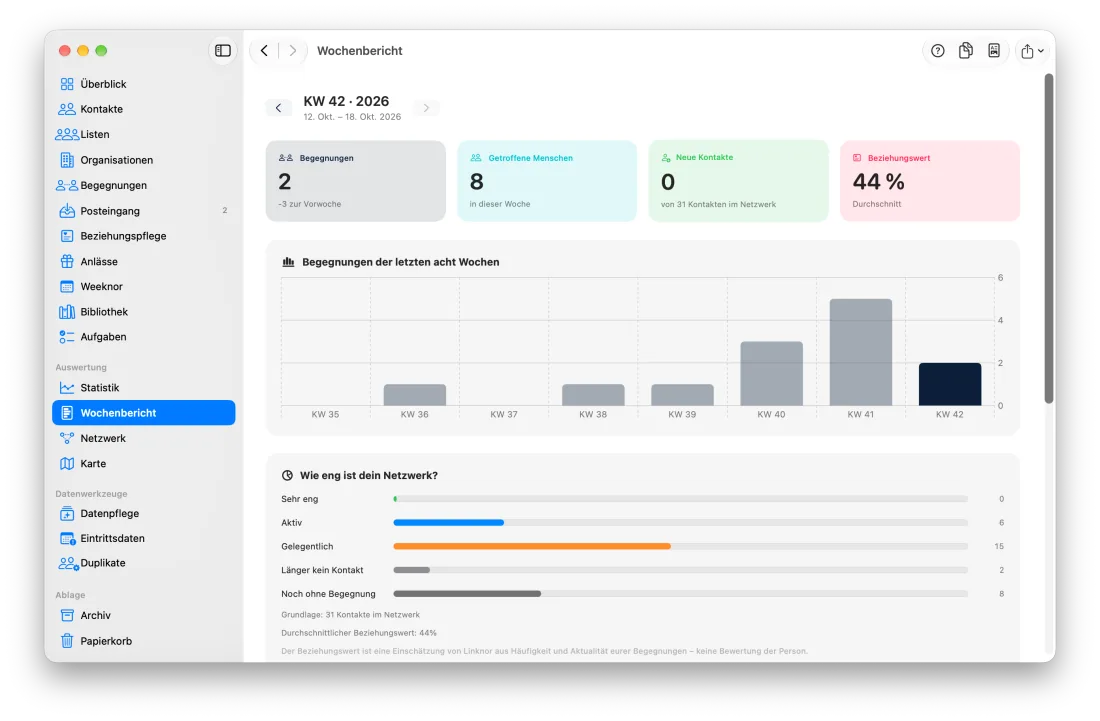Viewport: 1100px width, 721px height.
Task: Click the Aufgaben checklist icon
Action: click(67, 337)
